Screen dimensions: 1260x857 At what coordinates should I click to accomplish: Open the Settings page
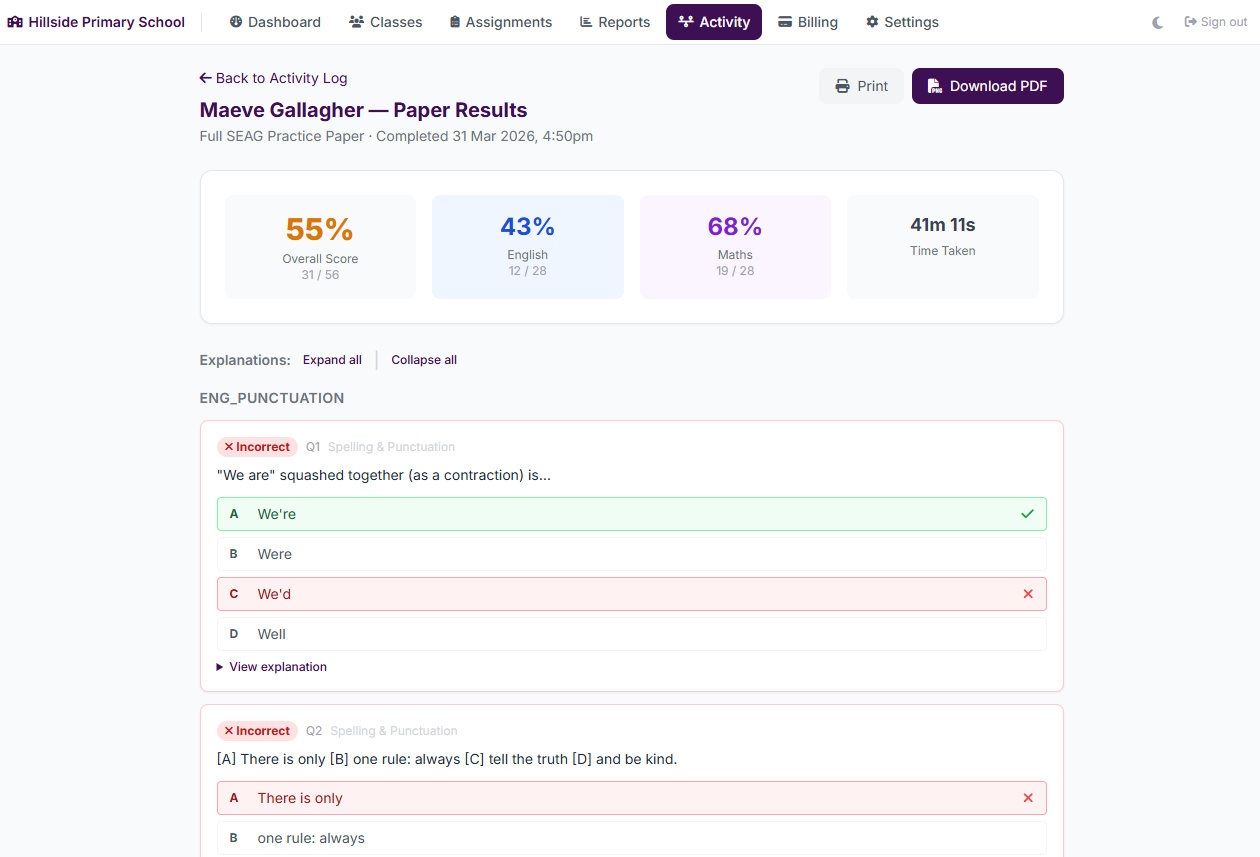902,22
